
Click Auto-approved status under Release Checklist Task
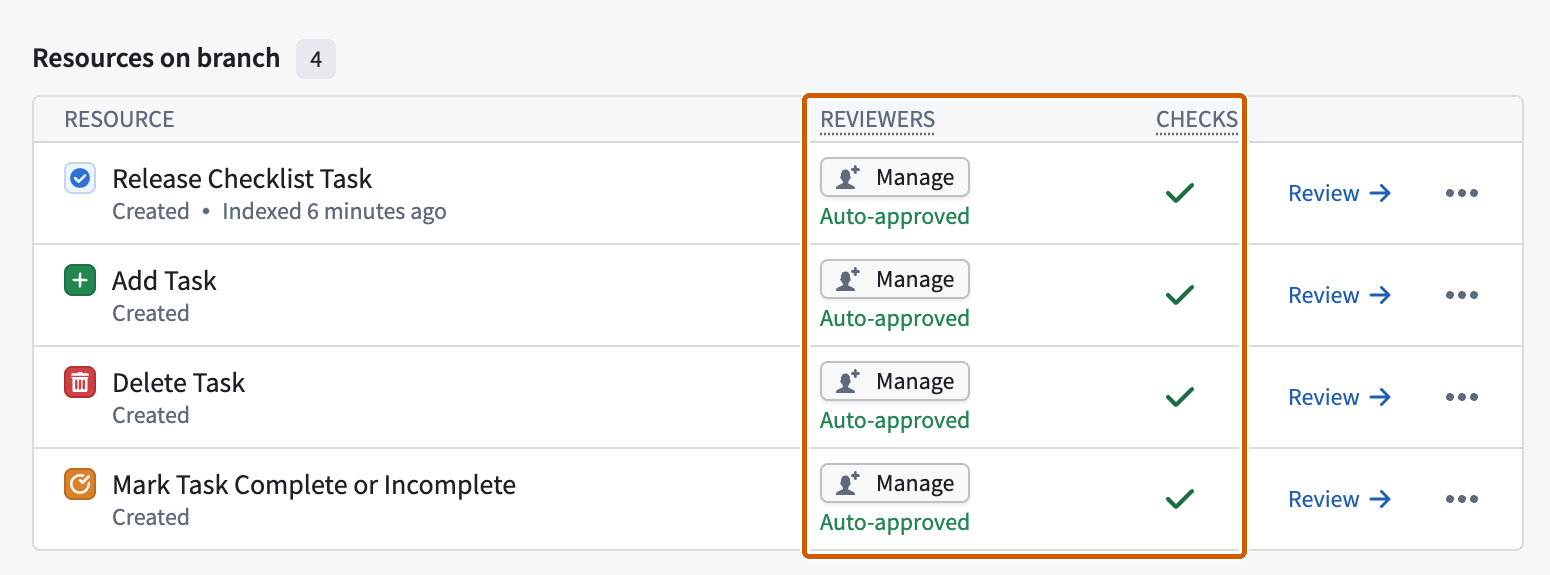(x=895, y=216)
